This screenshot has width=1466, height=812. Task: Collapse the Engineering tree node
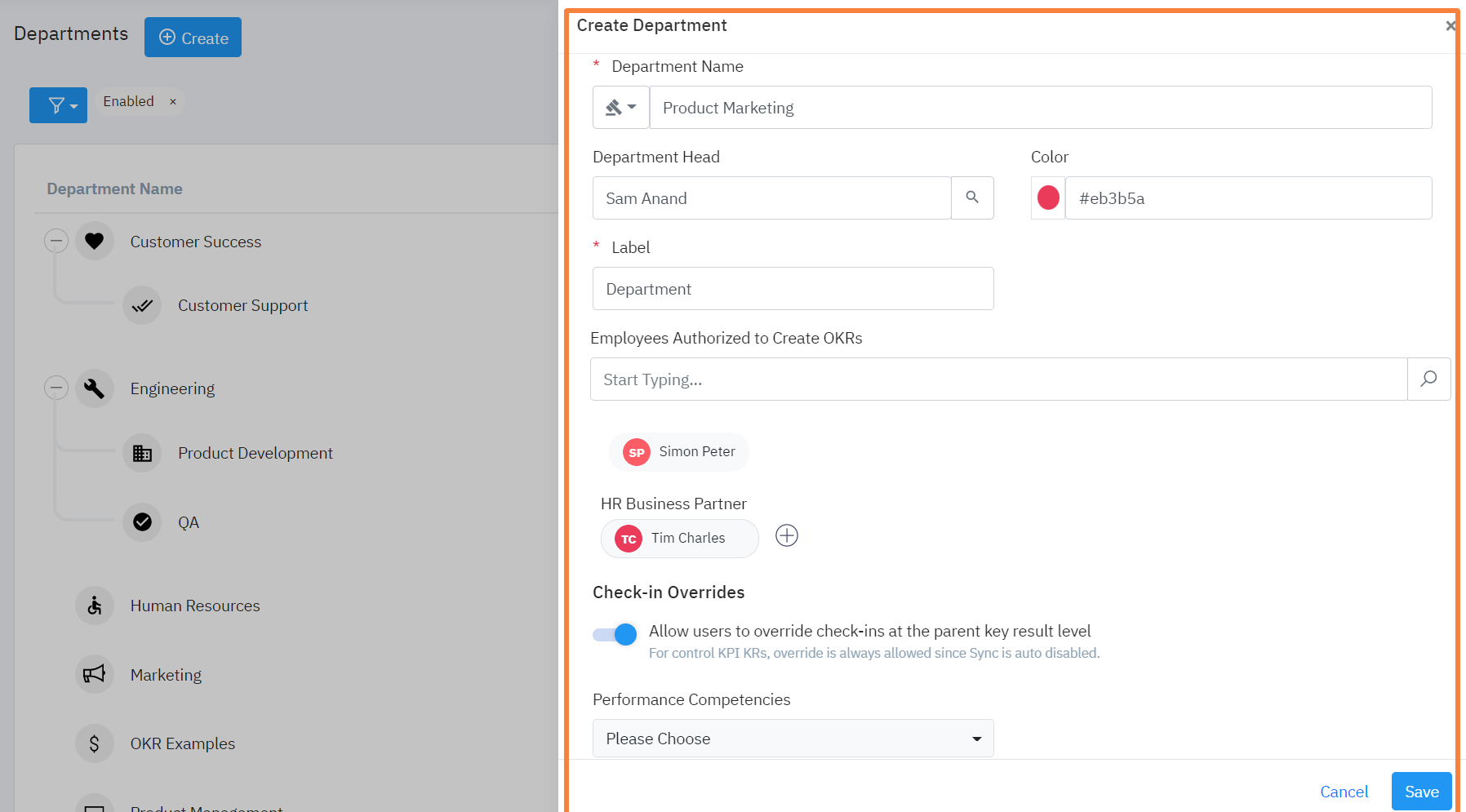(56, 388)
